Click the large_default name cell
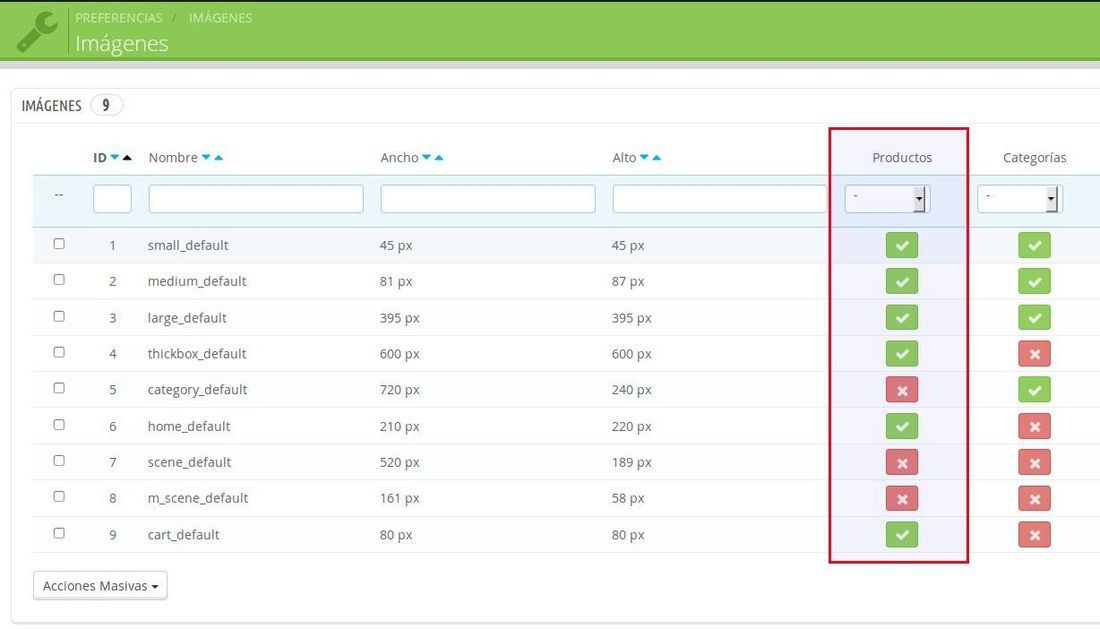Screen dimensions: 1100x629 point(187,318)
